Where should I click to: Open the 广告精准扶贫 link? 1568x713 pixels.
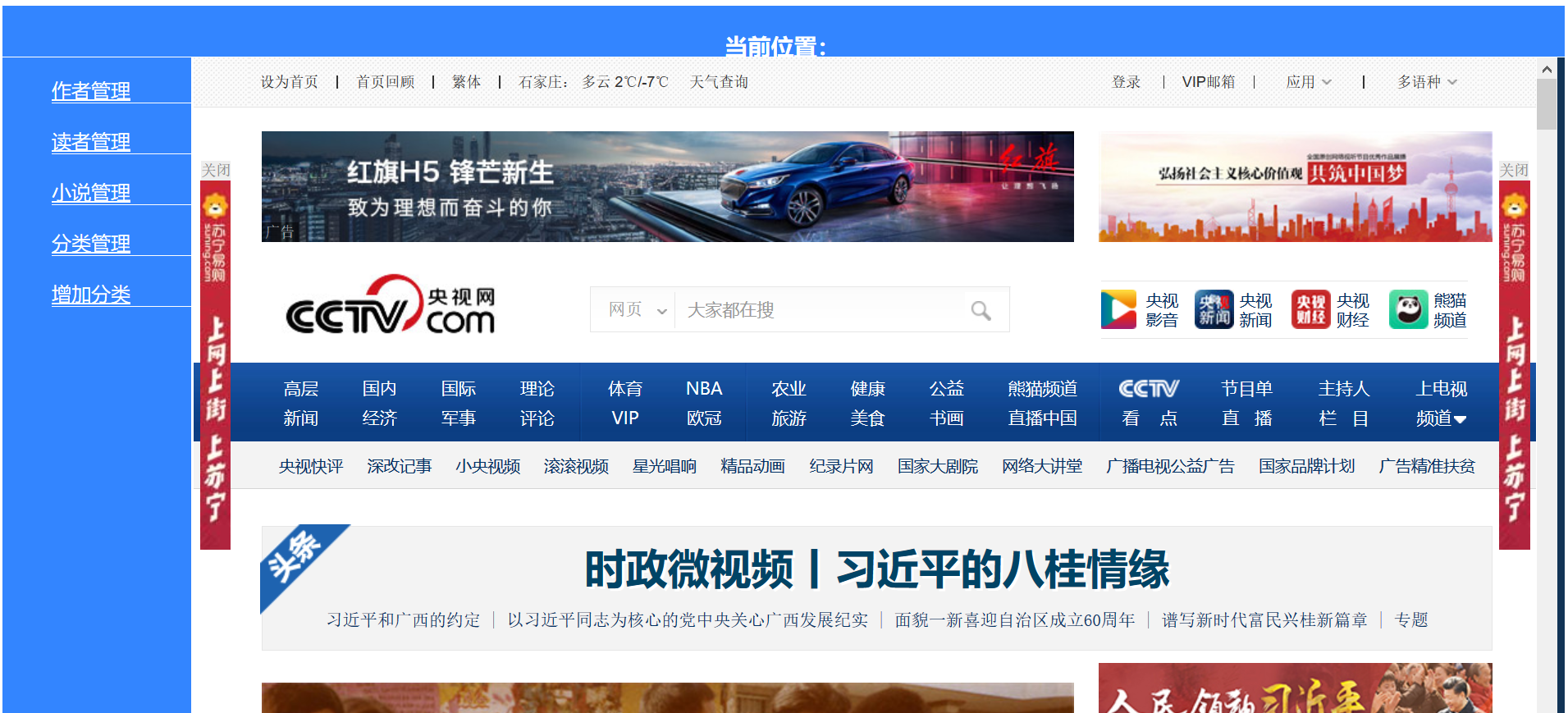pos(1427,466)
